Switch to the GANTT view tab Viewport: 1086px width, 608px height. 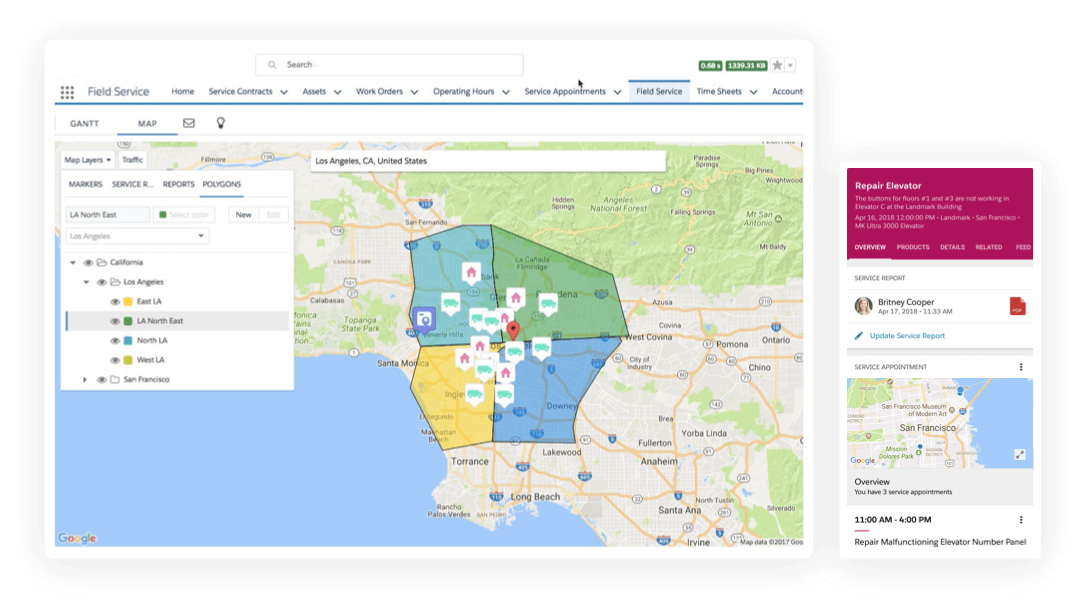point(84,123)
